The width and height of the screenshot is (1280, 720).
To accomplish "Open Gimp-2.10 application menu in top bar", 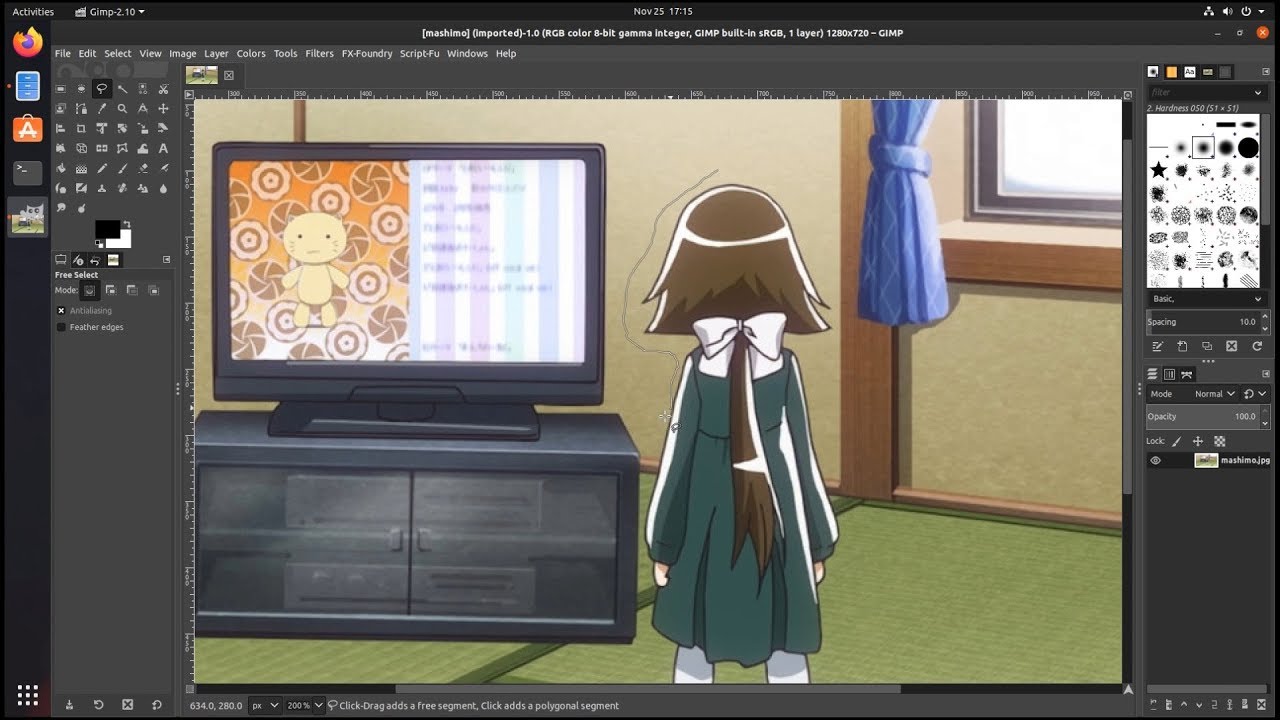I will (110, 12).
